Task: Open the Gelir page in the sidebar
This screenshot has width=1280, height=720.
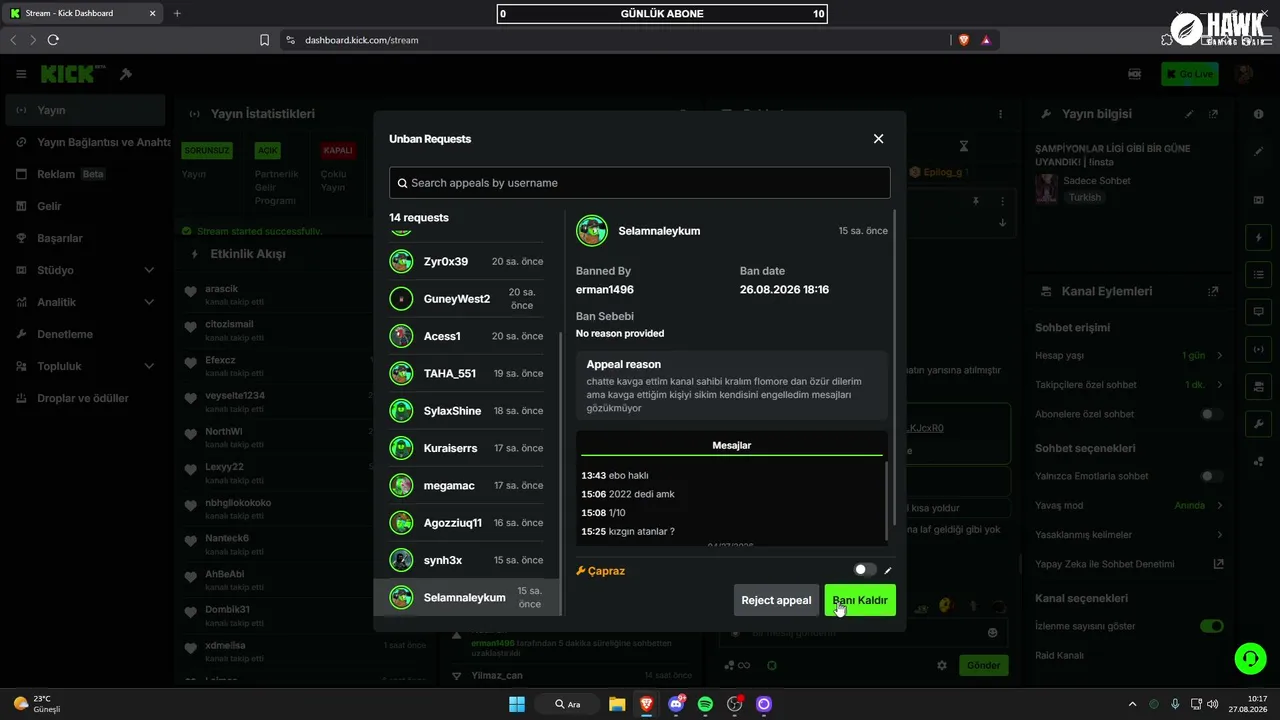Action: (85, 206)
